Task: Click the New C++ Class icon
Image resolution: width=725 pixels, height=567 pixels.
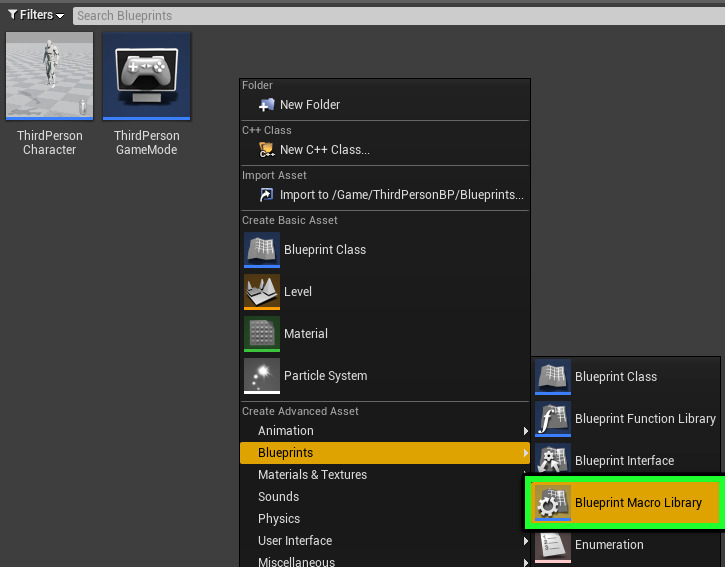Action: click(266, 150)
